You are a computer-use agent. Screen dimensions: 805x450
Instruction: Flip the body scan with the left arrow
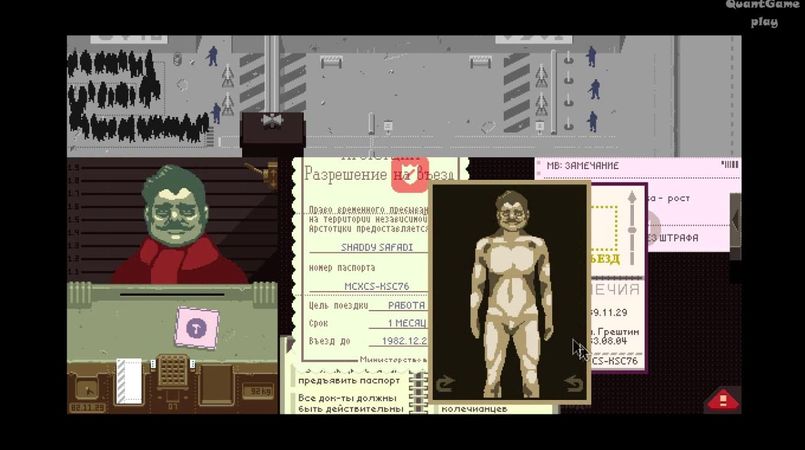(x=445, y=383)
